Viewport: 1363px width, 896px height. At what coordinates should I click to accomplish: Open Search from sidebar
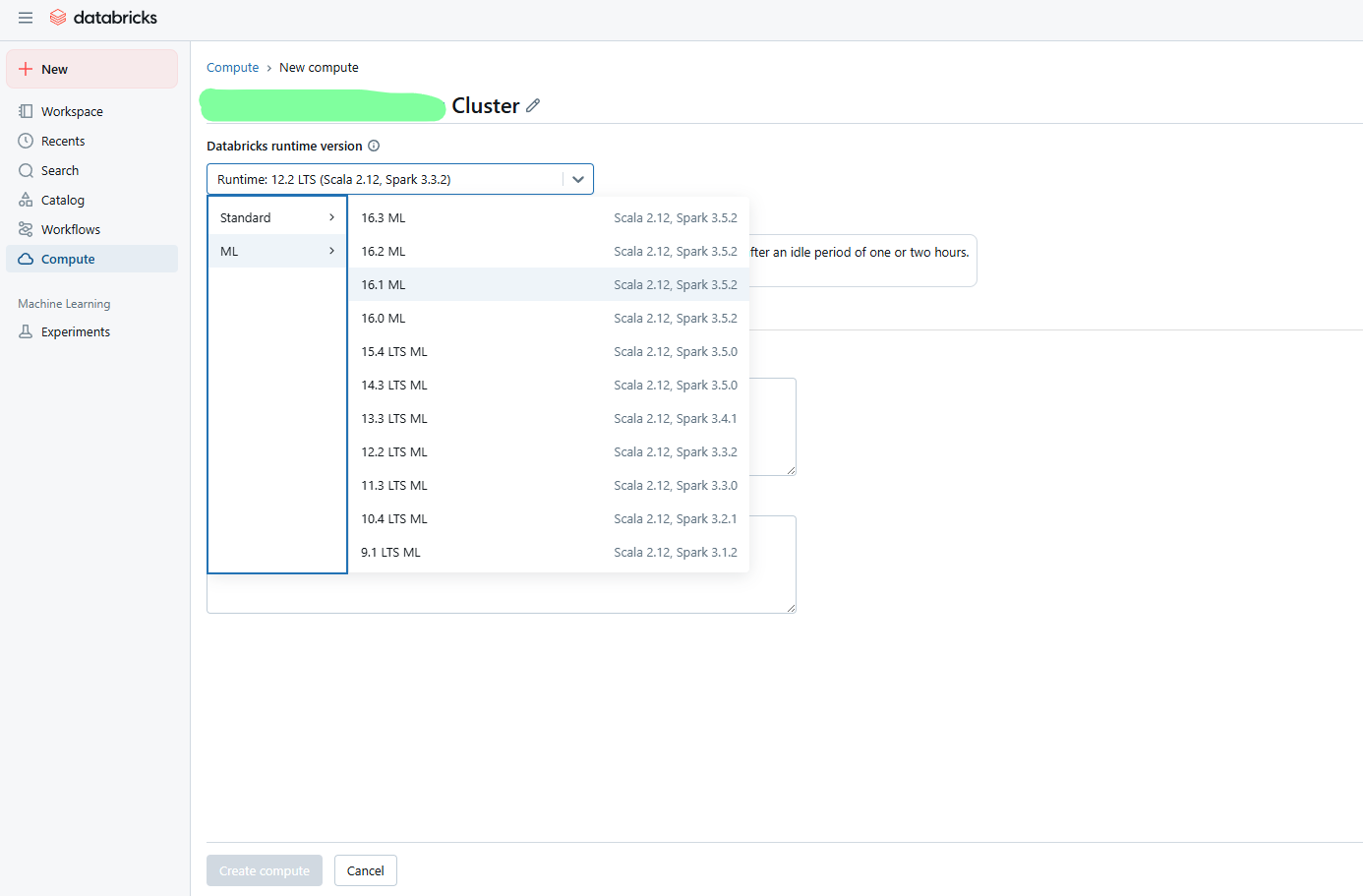coord(91,170)
